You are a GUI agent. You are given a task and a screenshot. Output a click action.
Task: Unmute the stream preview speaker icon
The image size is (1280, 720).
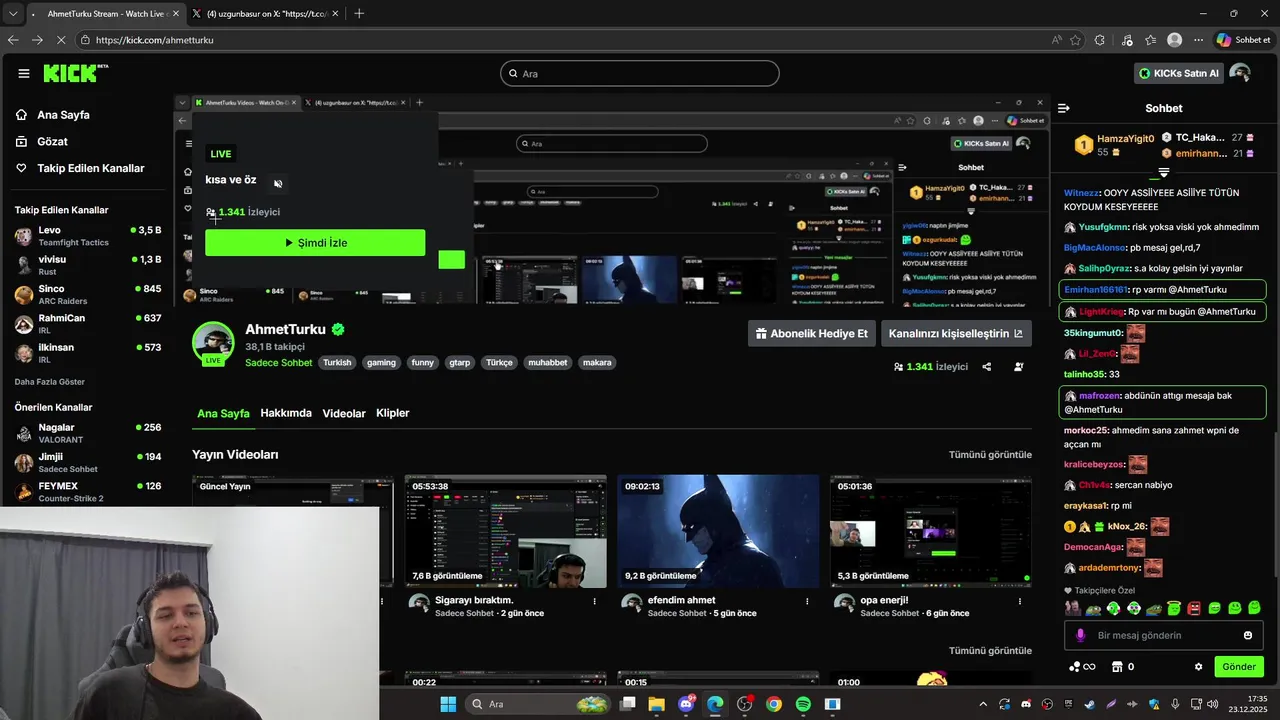278,183
